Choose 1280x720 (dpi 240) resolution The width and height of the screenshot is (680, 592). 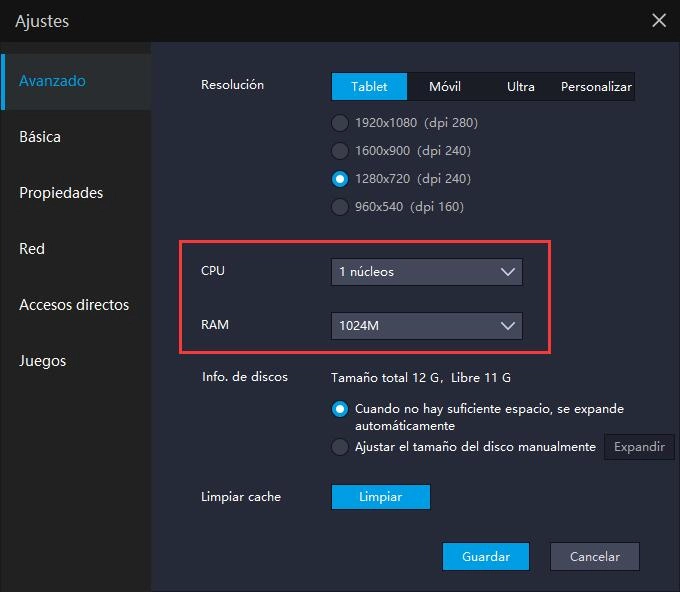(340, 179)
